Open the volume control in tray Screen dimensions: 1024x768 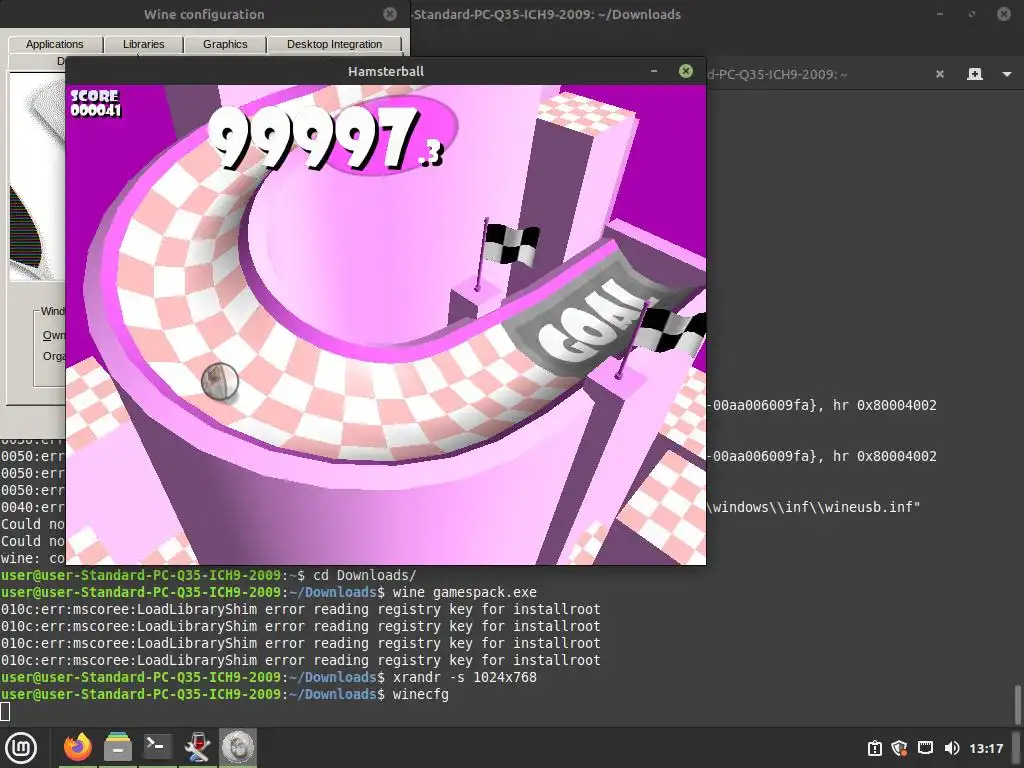[952, 748]
